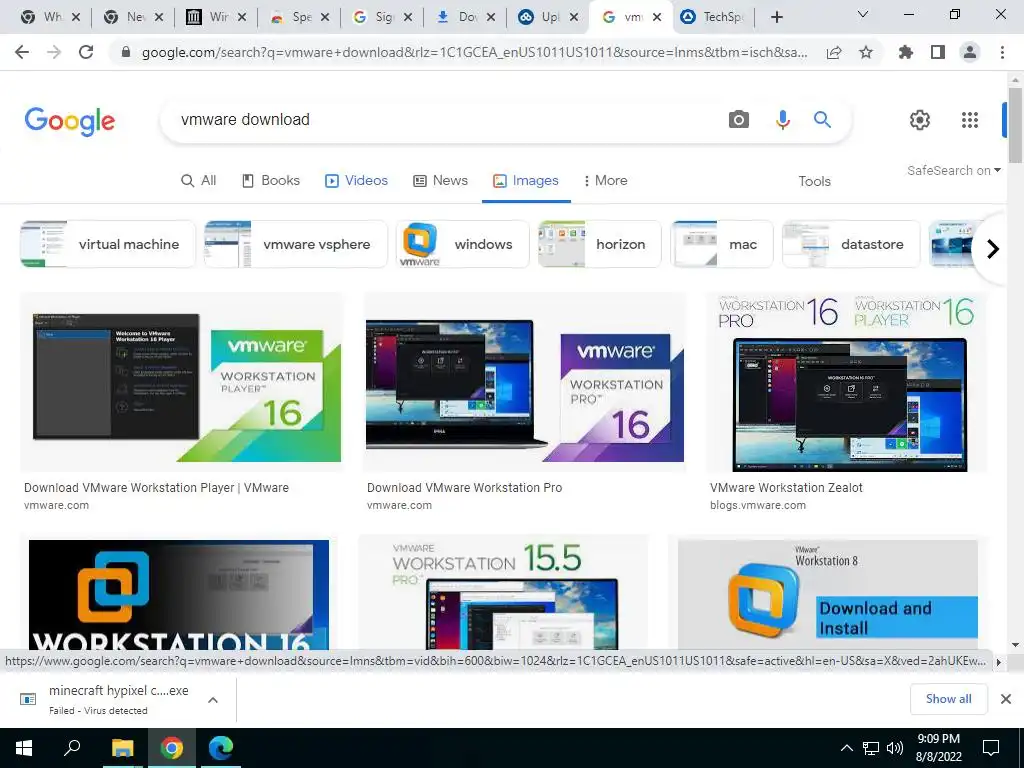Switch to News results tab
The width and height of the screenshot is (1024, 768).
click(441, 180)
